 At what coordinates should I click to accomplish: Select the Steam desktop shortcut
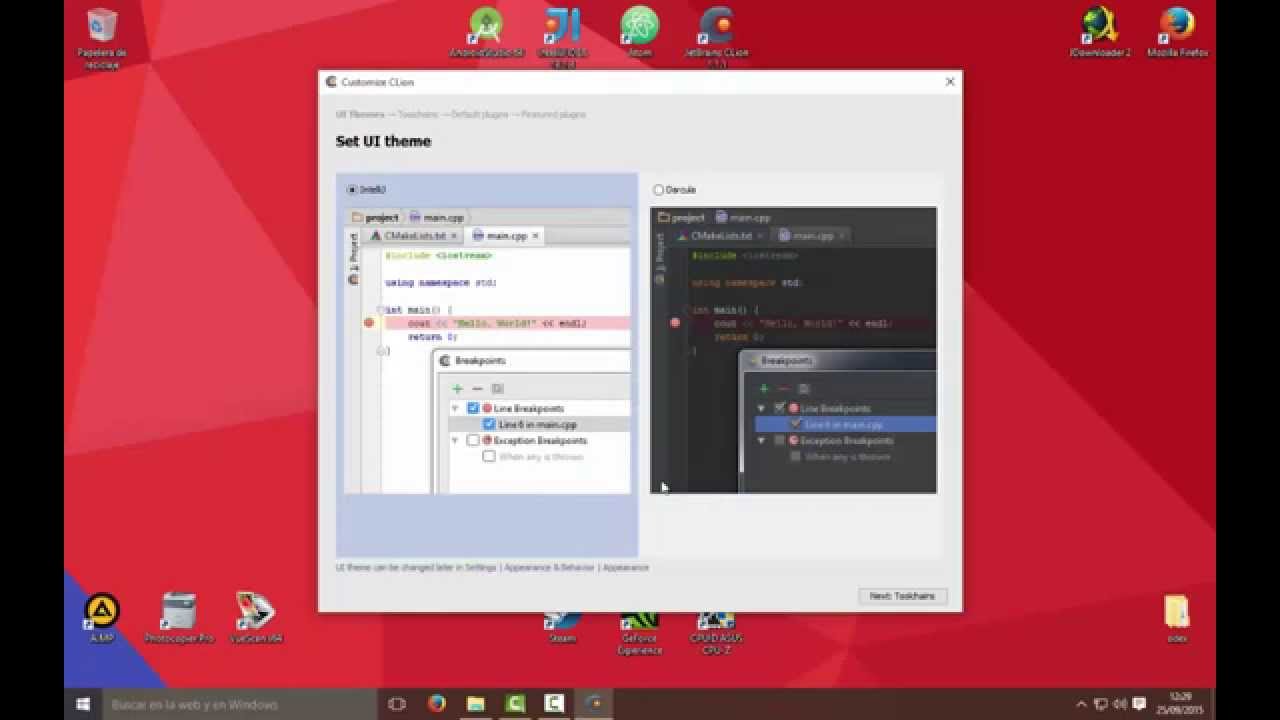pyautogui.click(x=563, y=630)
